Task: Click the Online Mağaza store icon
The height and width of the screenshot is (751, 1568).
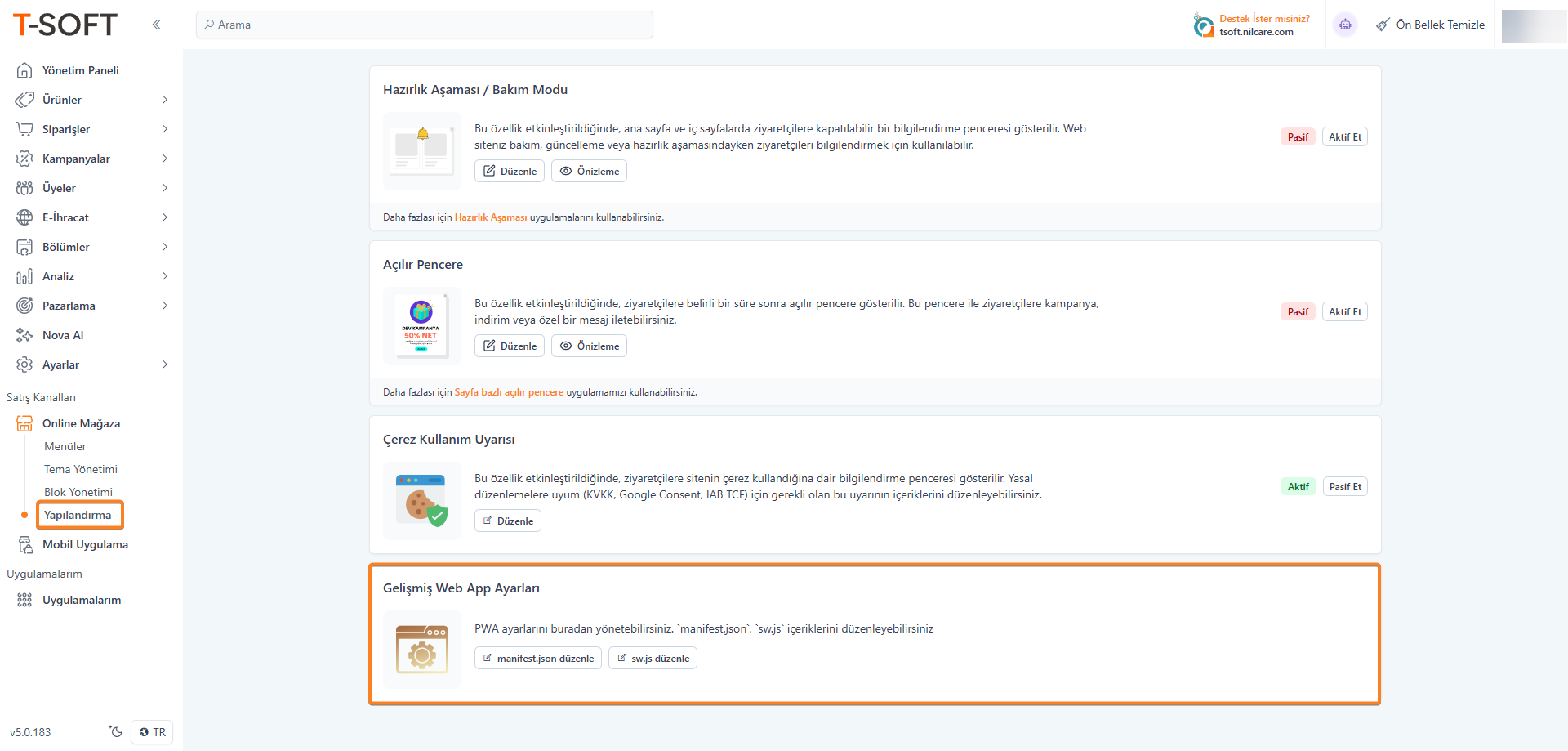Action: click(24, 423)
